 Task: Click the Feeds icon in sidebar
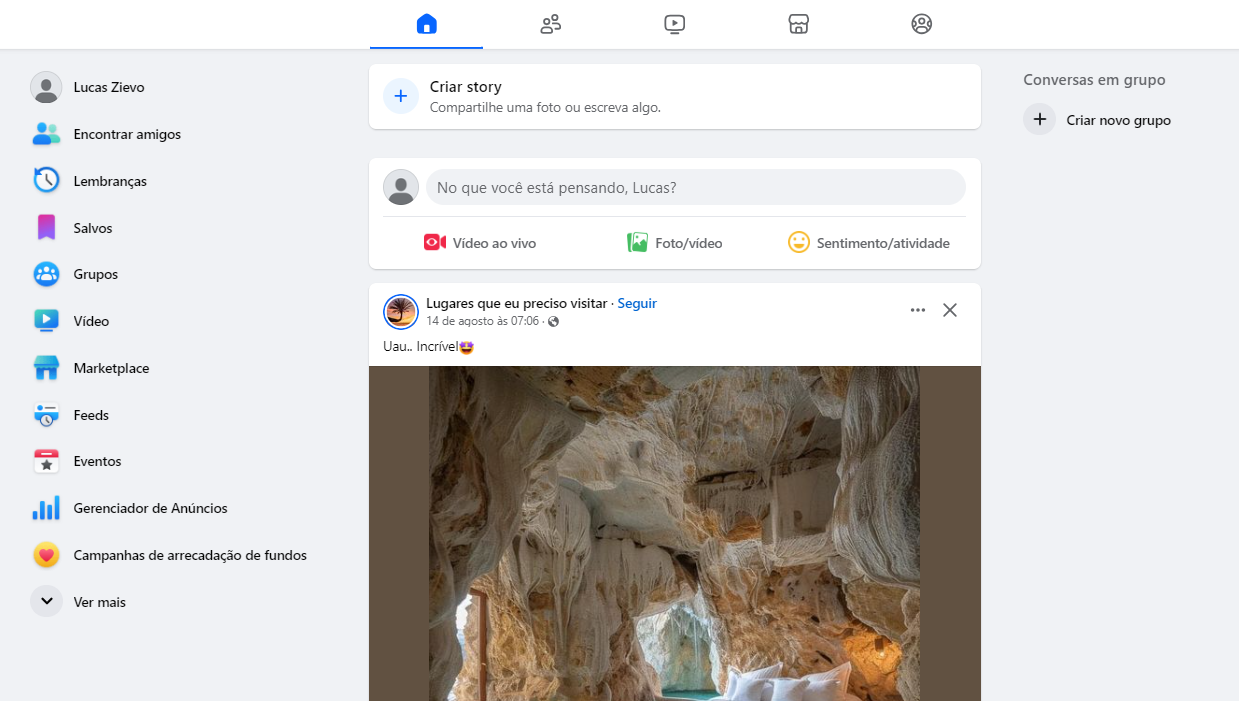tap(46, 415)
